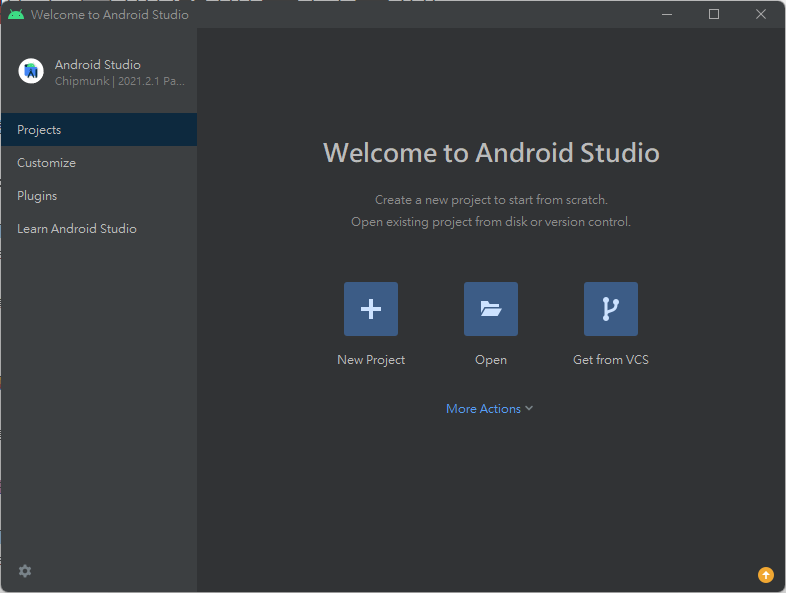Screen dimensions: 786x593
Task: Click the orange update notification icon
Action: (x=765, y=574)
